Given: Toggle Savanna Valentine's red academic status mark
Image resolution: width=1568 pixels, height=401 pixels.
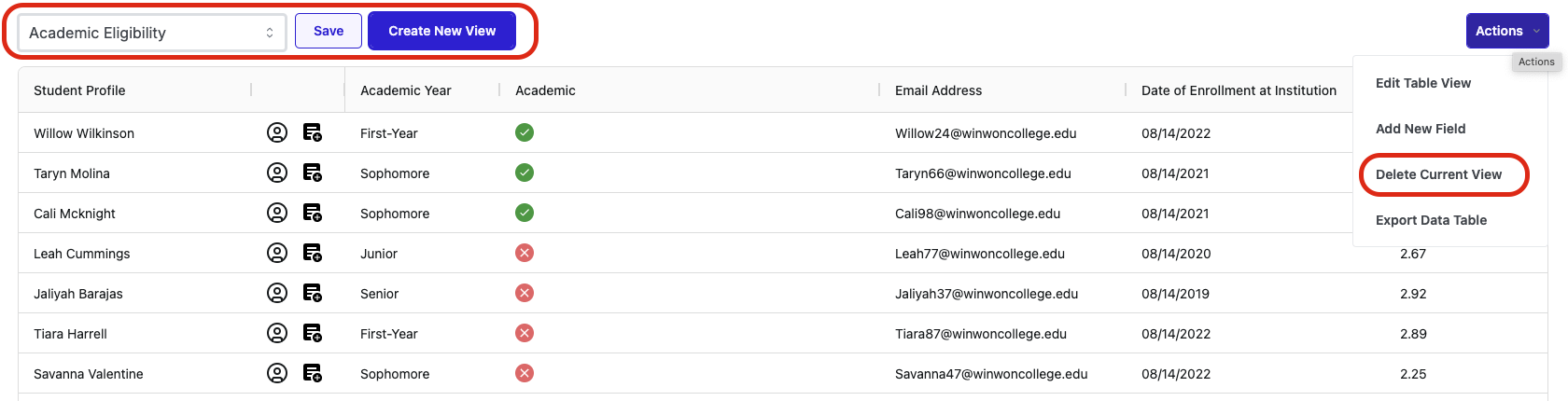Looking at the screenshot, I should (x=525, y=373).
